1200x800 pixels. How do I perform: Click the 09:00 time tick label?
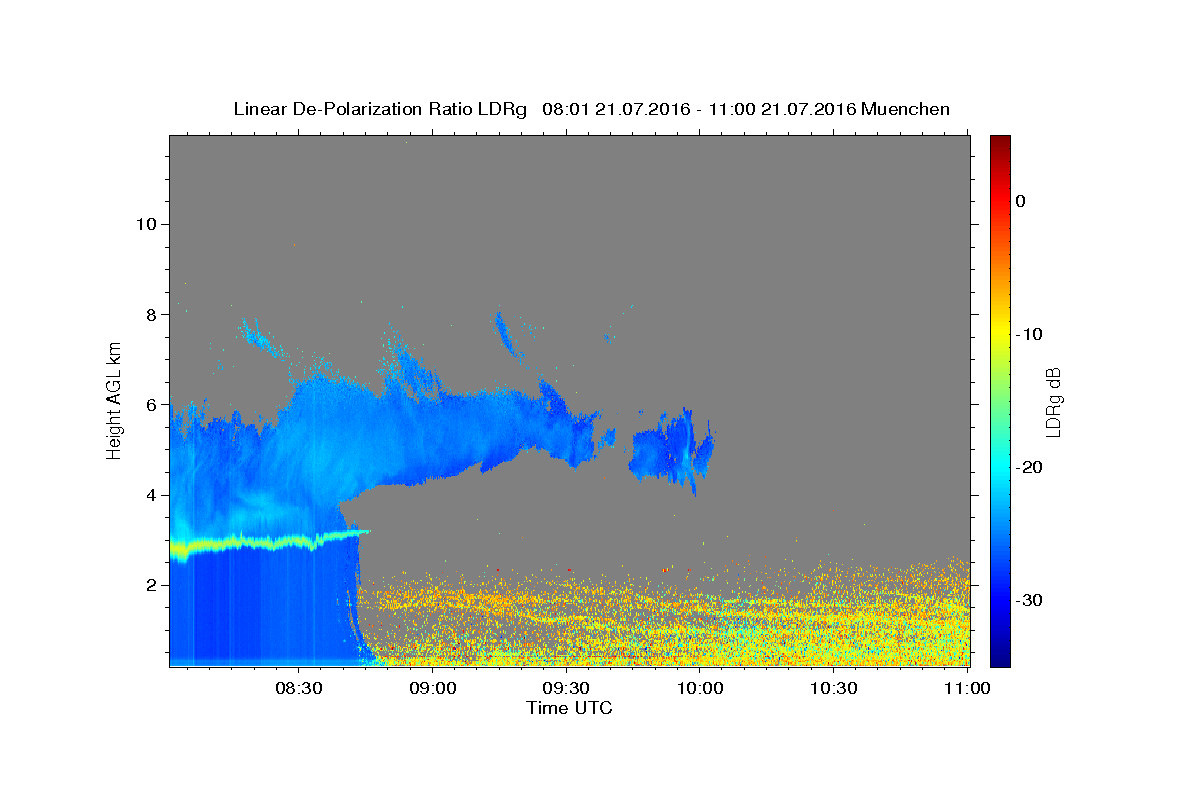[433, 689]
